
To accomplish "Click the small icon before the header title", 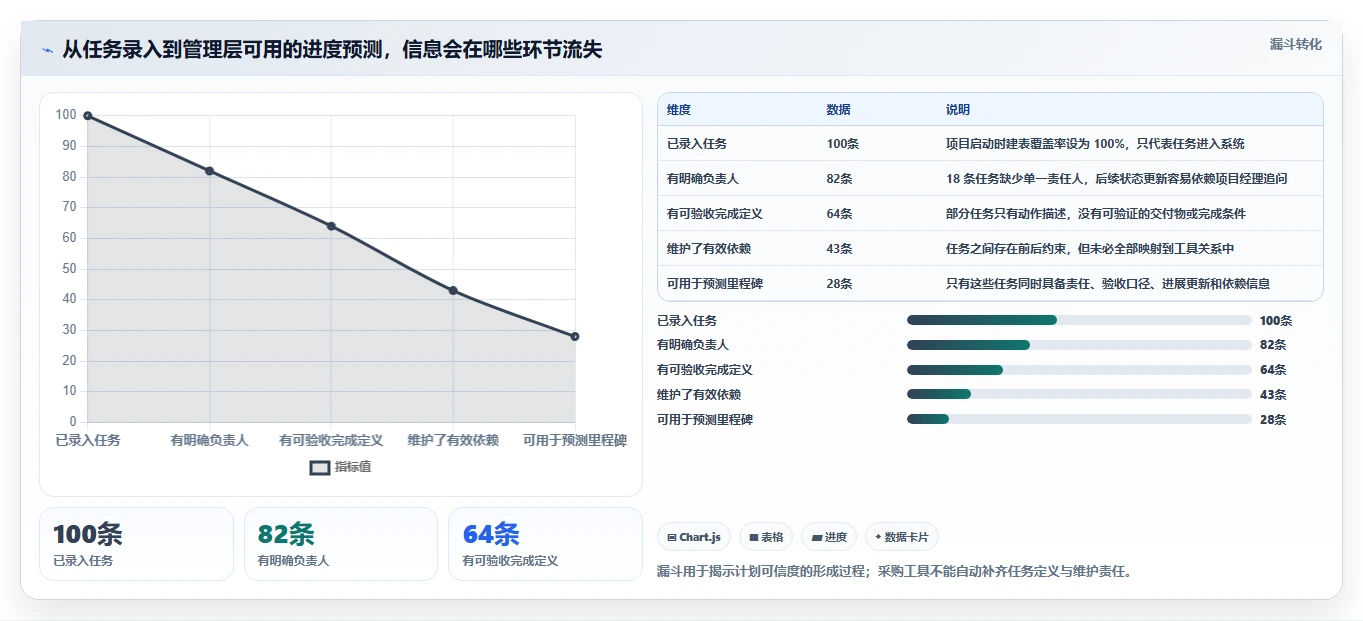I will pos(47,50).
